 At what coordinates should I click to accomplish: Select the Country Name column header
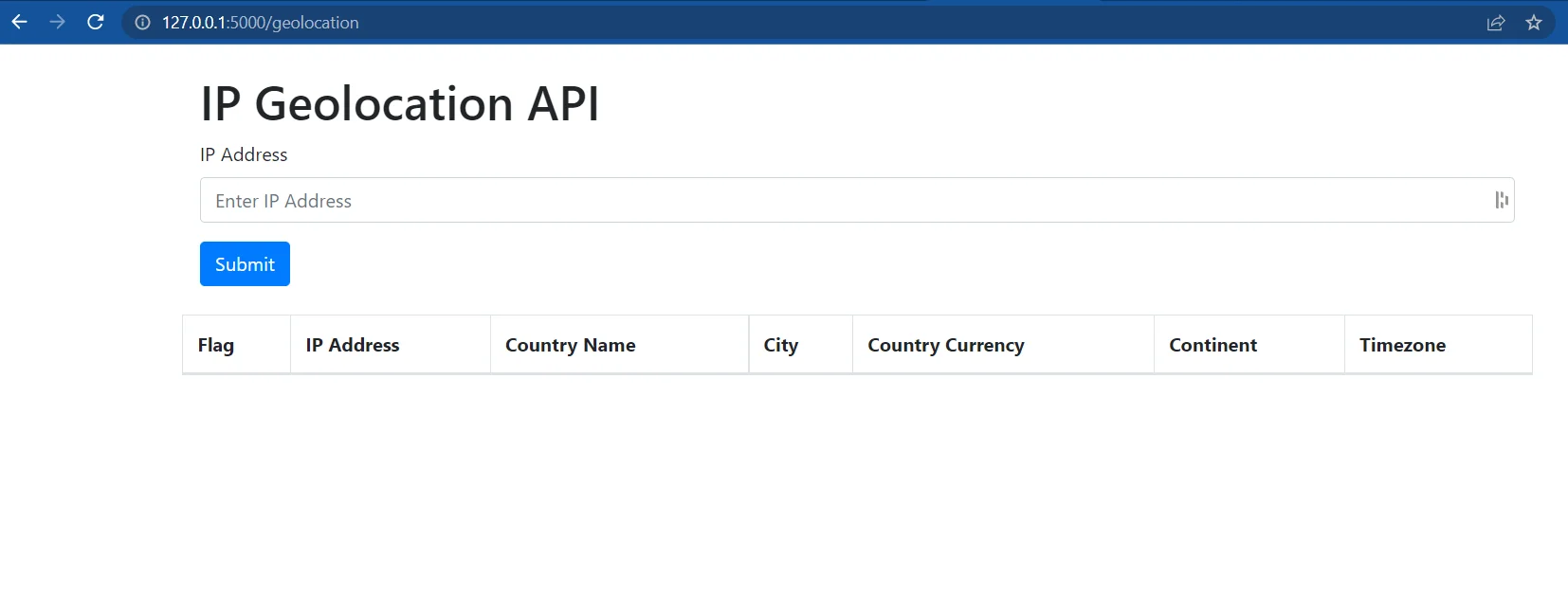pos(620,345)
